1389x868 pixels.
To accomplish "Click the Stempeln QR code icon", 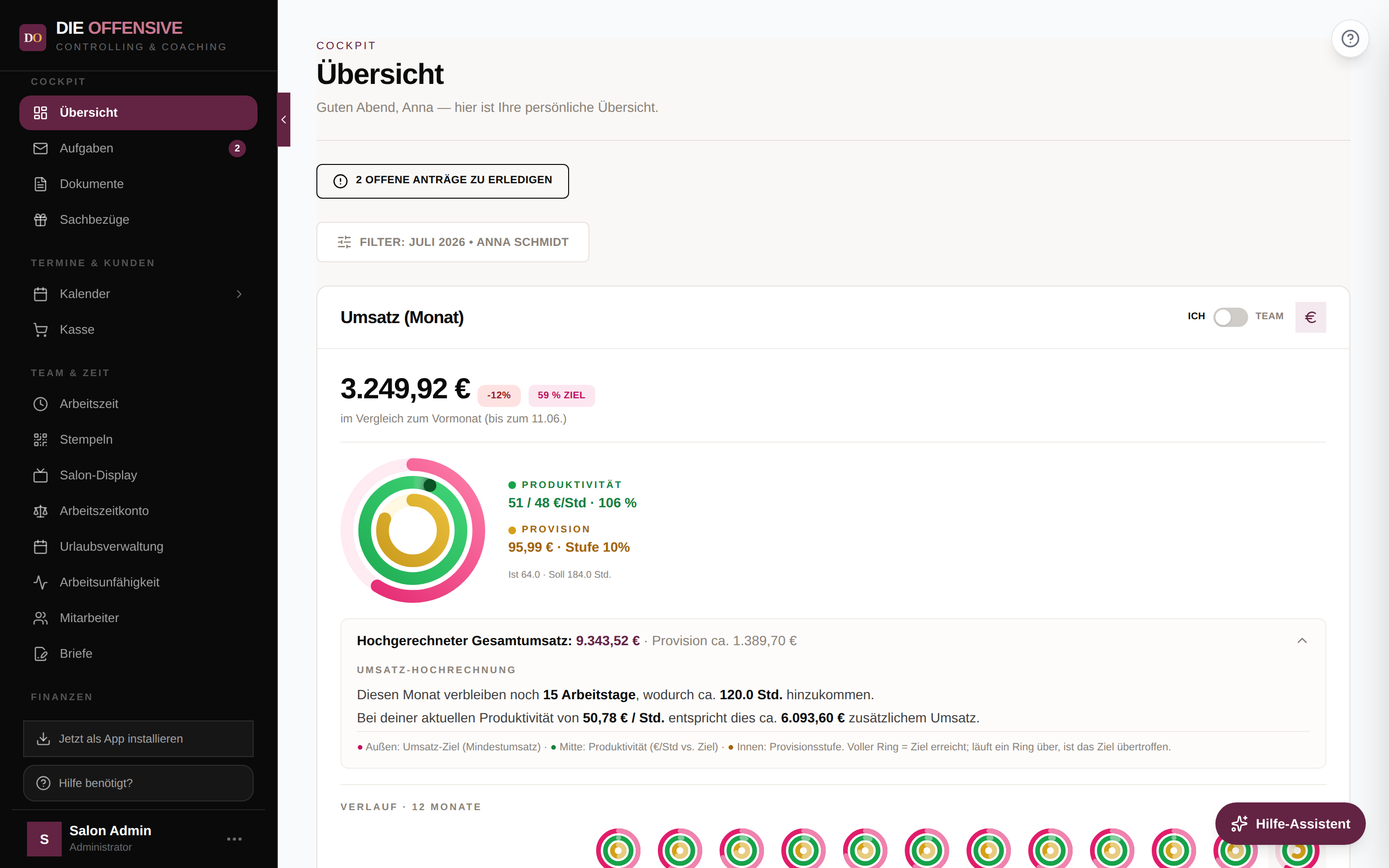I will 40,439.
